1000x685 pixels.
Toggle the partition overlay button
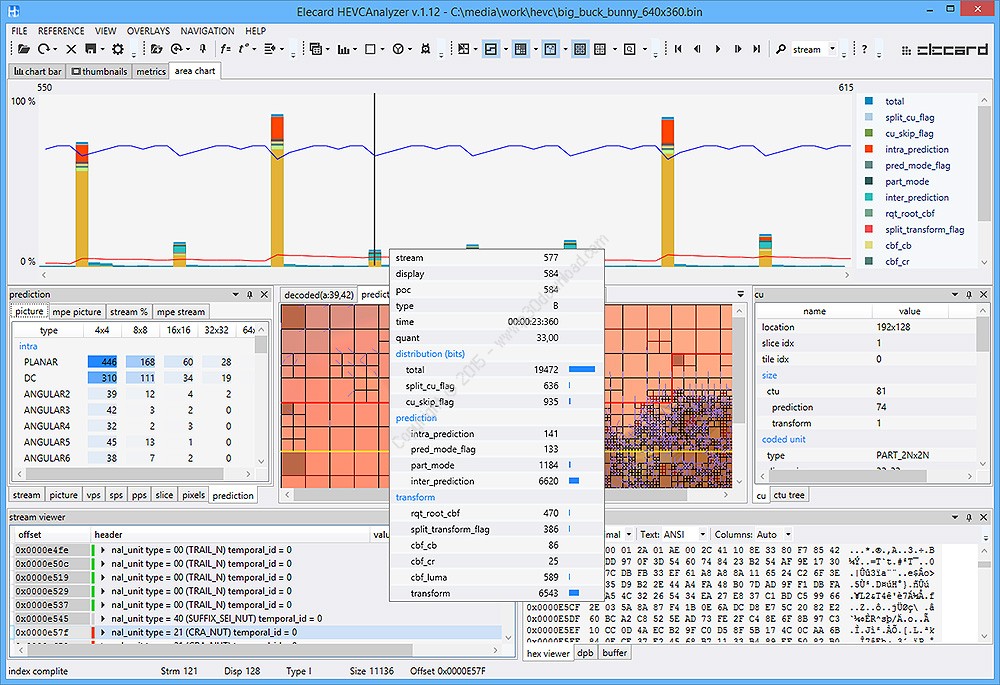pos(464,49)
